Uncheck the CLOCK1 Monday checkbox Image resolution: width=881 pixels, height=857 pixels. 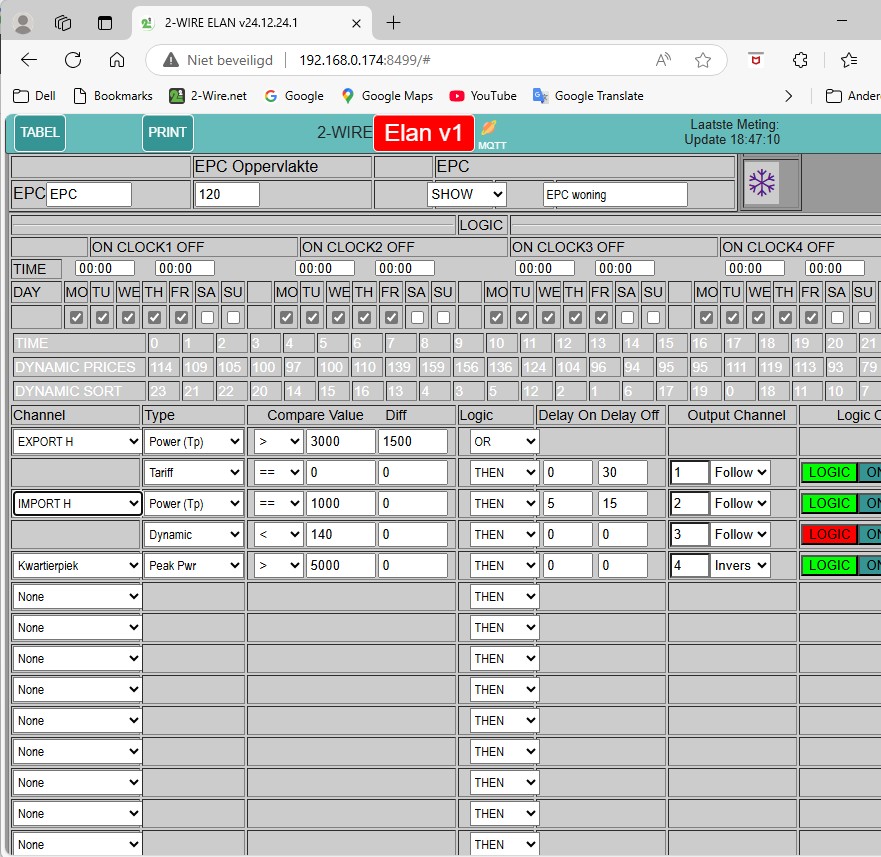(76, 318)
